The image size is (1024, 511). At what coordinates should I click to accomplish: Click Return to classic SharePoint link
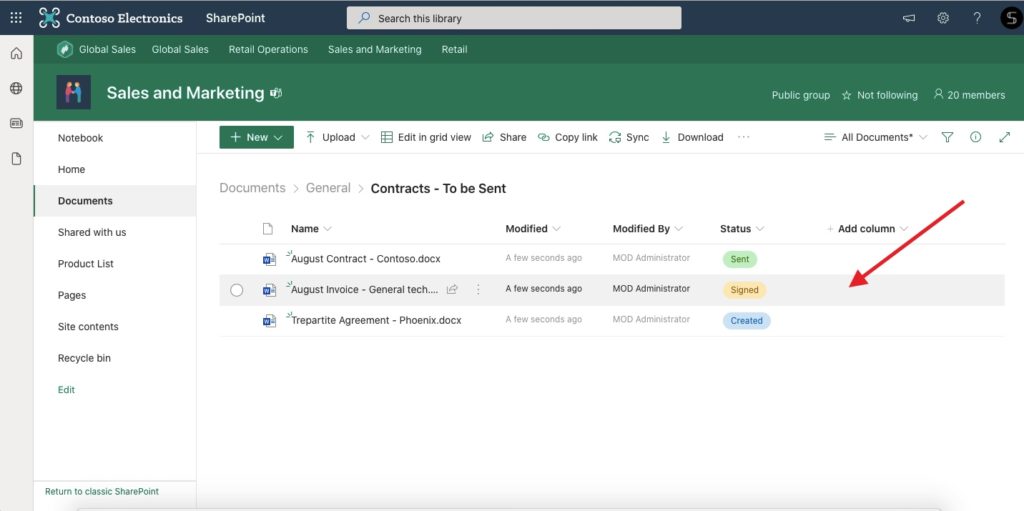point(102,491)
